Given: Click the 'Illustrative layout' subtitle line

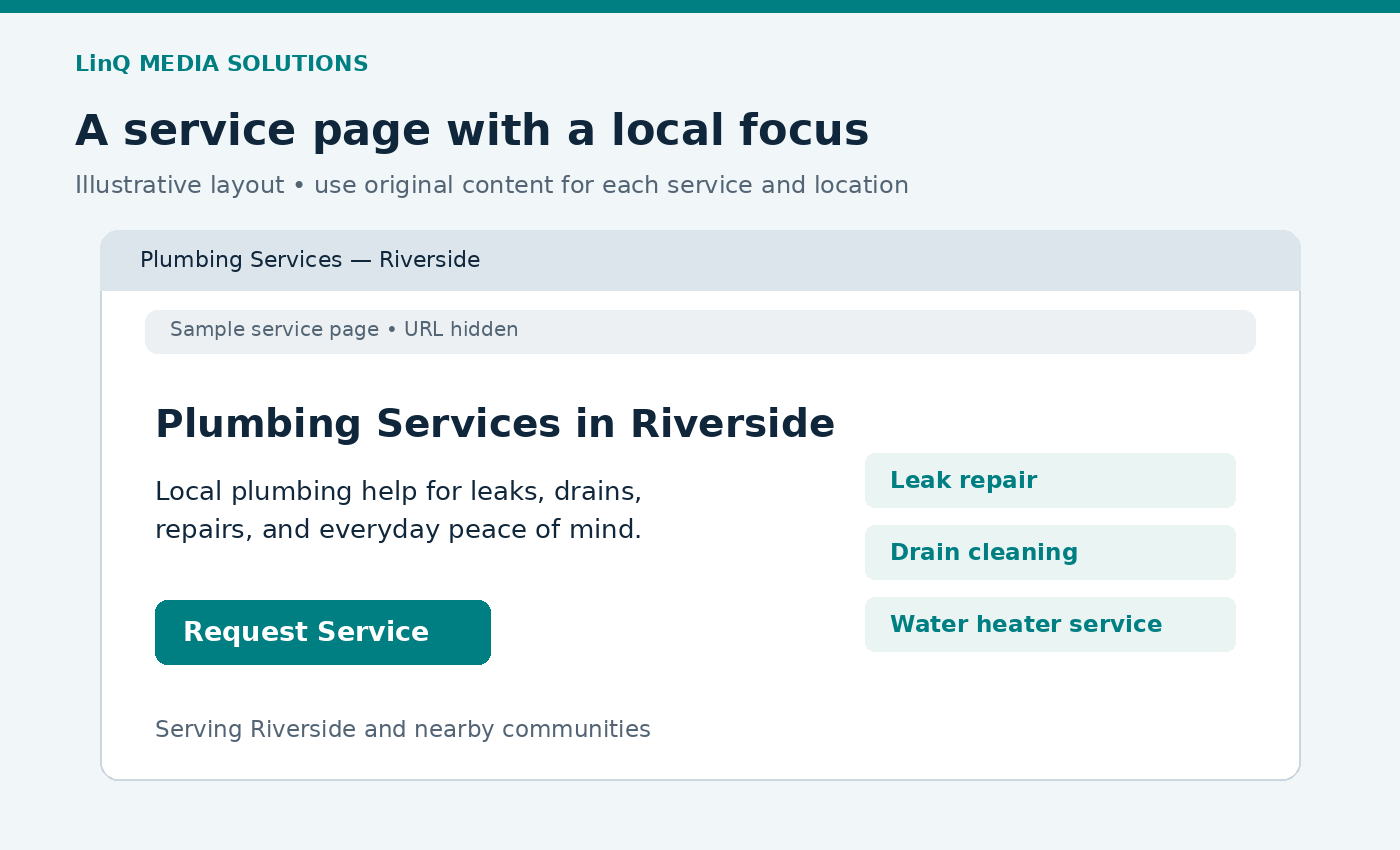Looking at the screenshot, I should coord(492,185).
